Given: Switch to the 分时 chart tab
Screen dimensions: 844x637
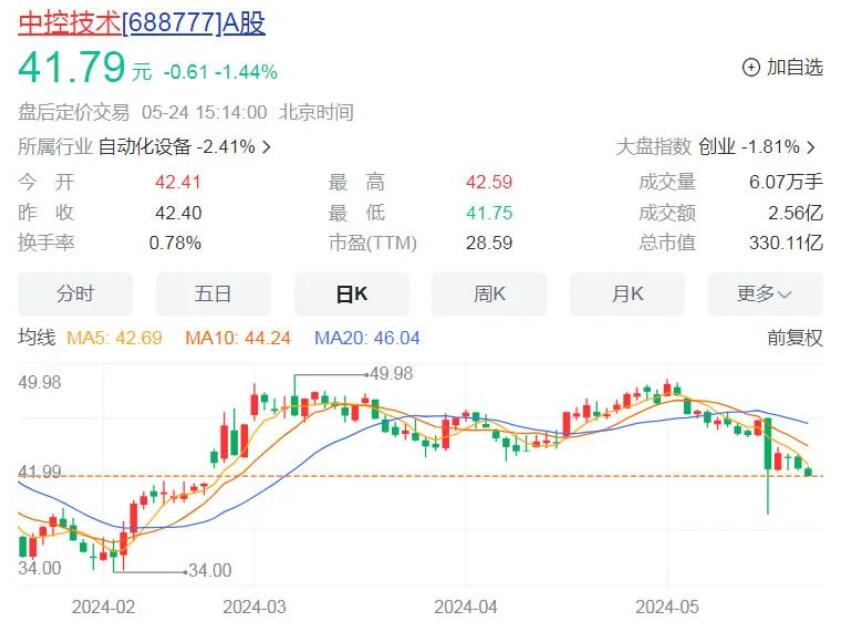Looking at the screenshot, I should pos(75,294).
